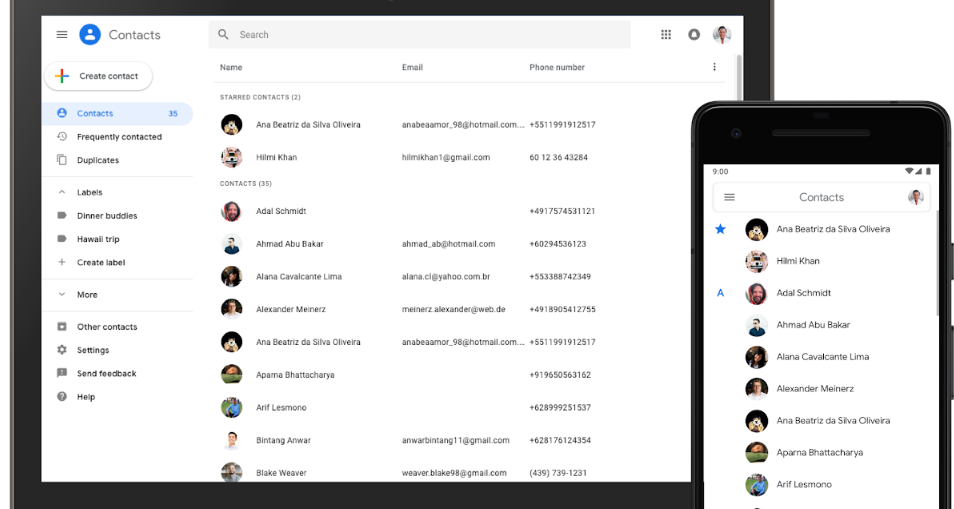Click the Hawaii trip label tag icon
The image size is (954, 509).
click(61, 239)
